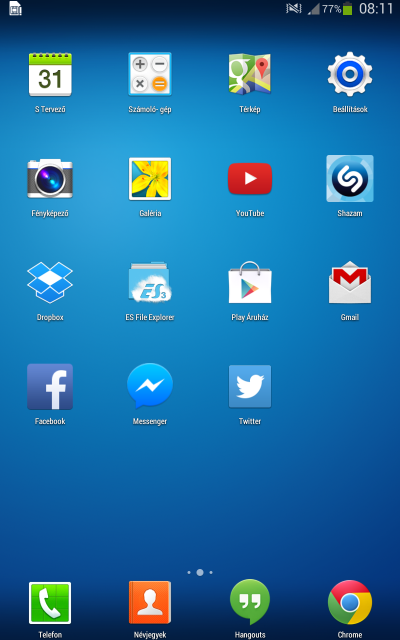Switch to the left home screen page dot
400x640 pixels.
(189, 573)
